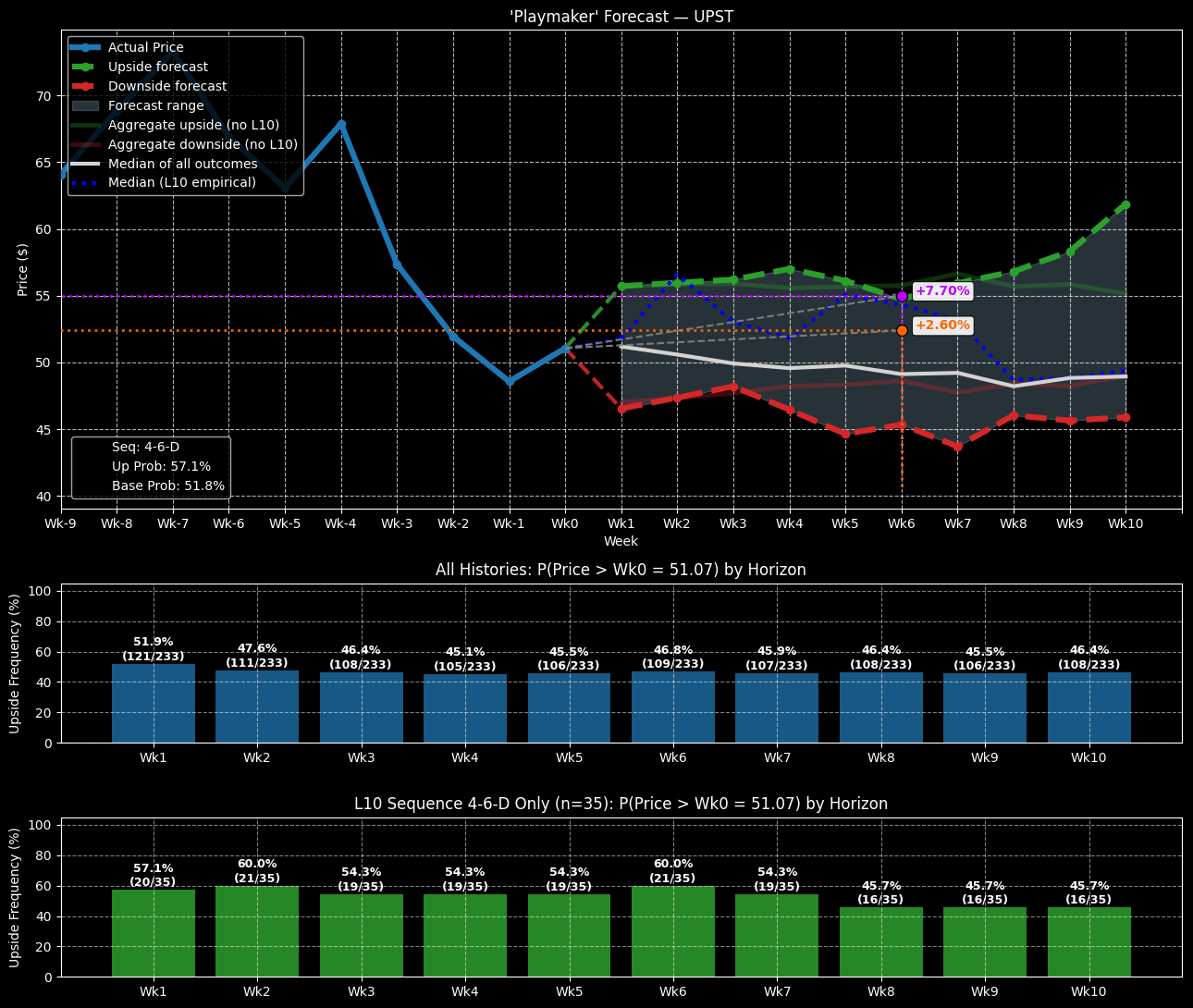Click the 'Wk-5' tick on forecast chart
This screenshot has height=1008, width=1193.
coord(285,523)
